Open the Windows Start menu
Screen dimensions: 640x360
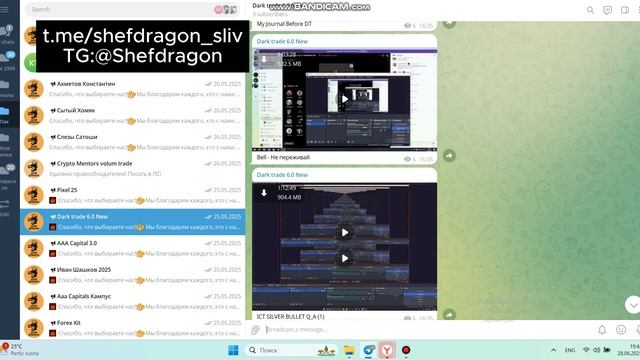coord(233,350)
